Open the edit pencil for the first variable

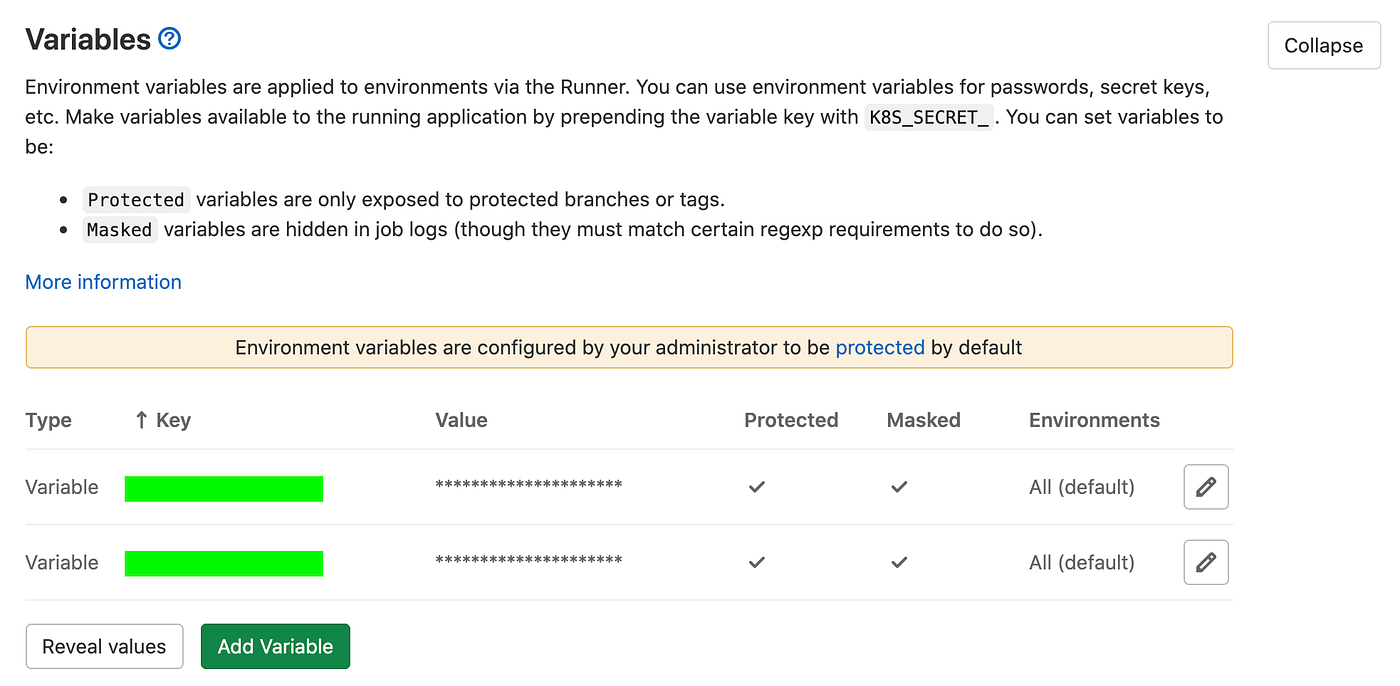click(x=1206, y=487)
